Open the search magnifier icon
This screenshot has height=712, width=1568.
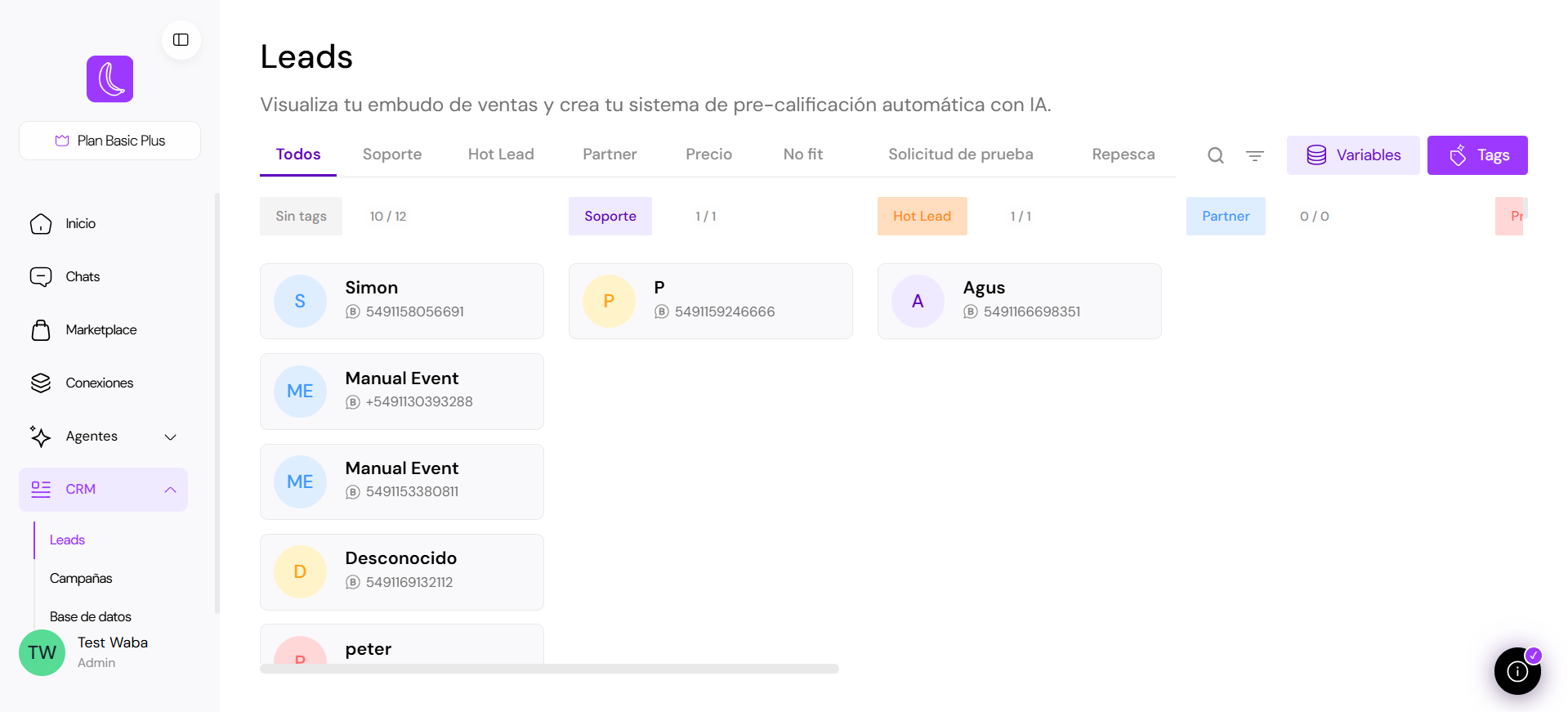pyautogui.click(x=1215, y=155)
